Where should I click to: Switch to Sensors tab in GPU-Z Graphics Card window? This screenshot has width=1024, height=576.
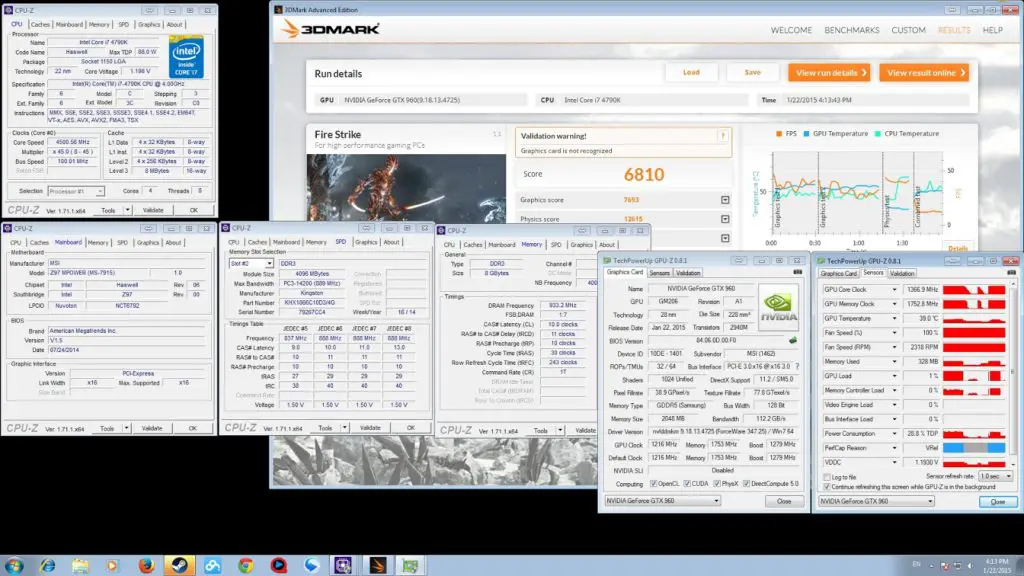pyautogui.click(x=660, y=273)
